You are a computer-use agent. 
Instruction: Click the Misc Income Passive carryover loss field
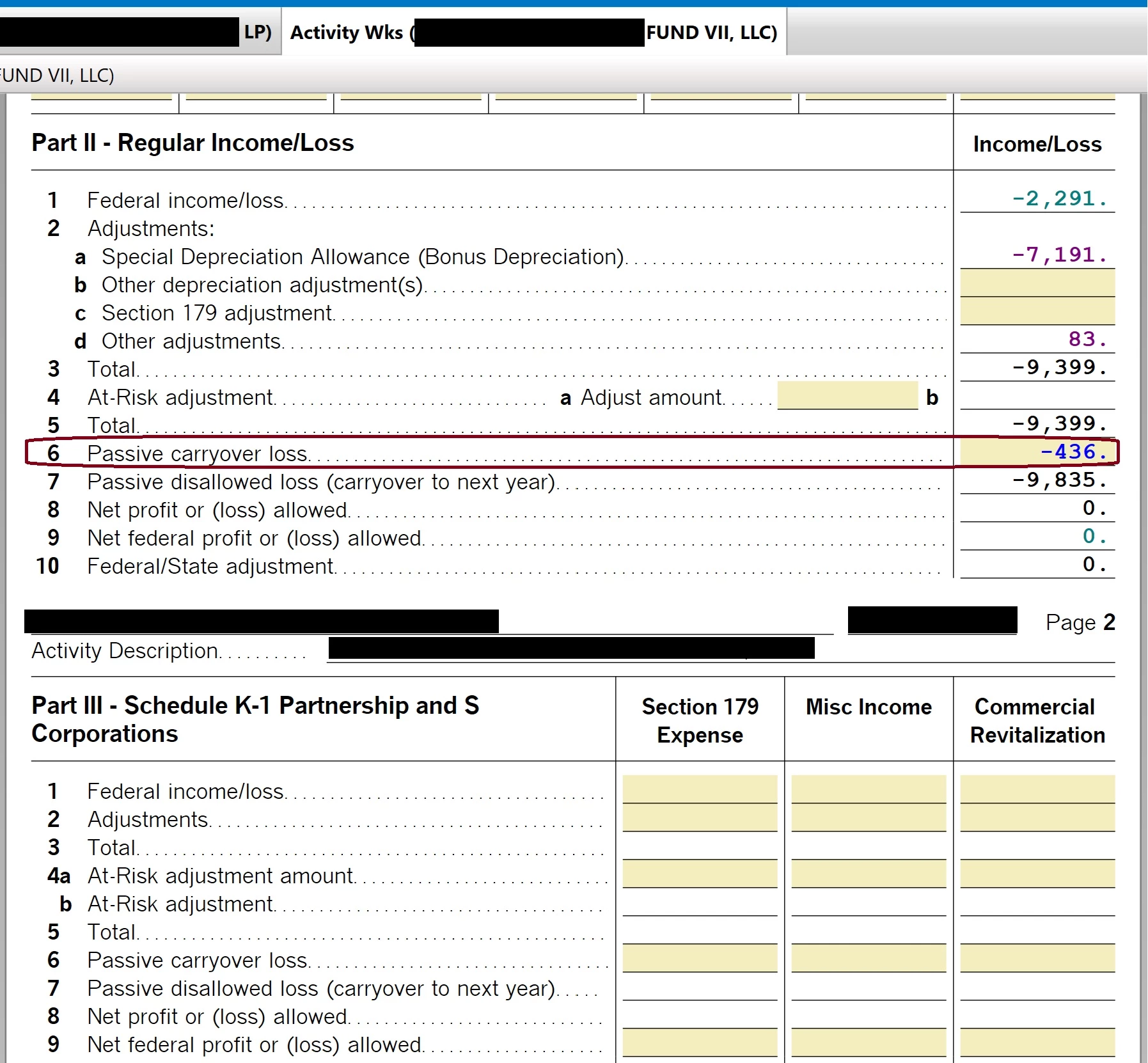point(869,958)
